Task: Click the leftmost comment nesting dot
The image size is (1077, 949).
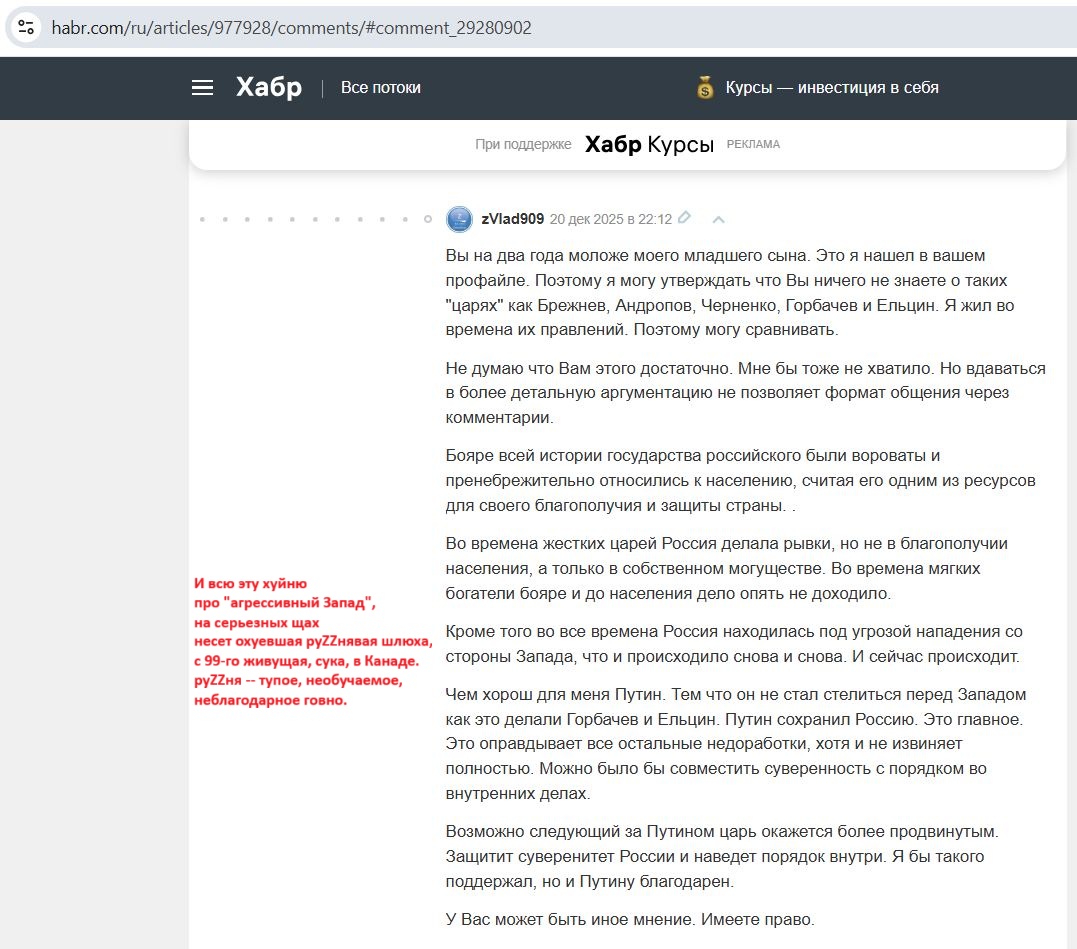Action: (x=202, y=219)
